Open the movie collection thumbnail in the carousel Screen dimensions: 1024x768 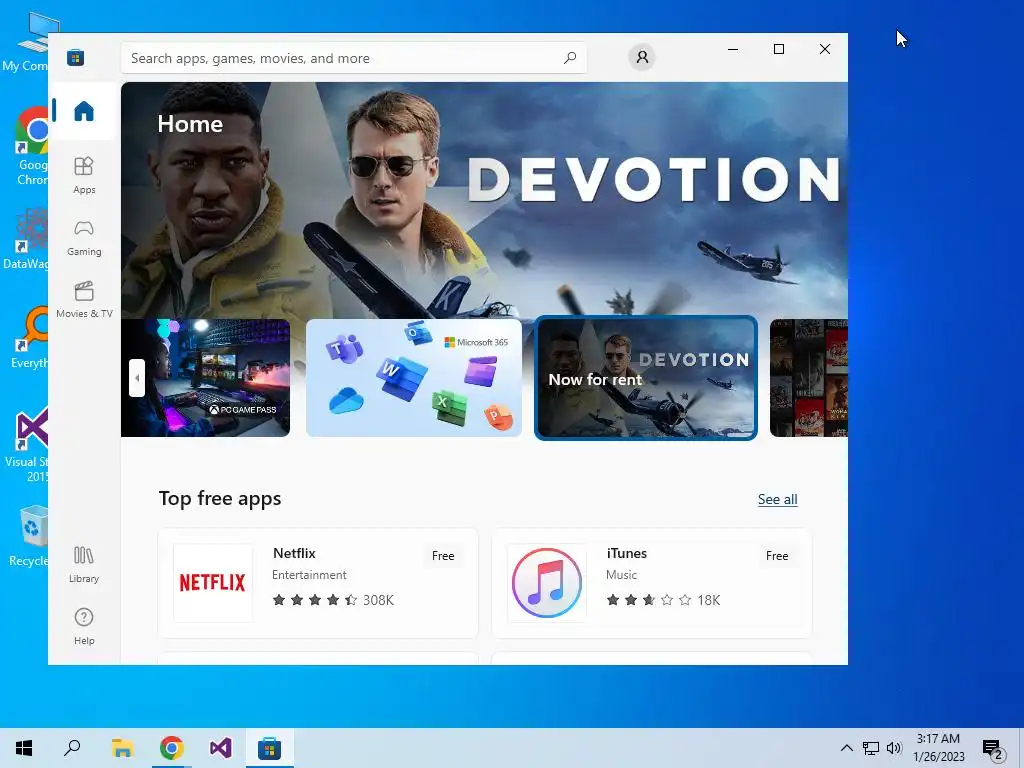(x=808, y=377)
